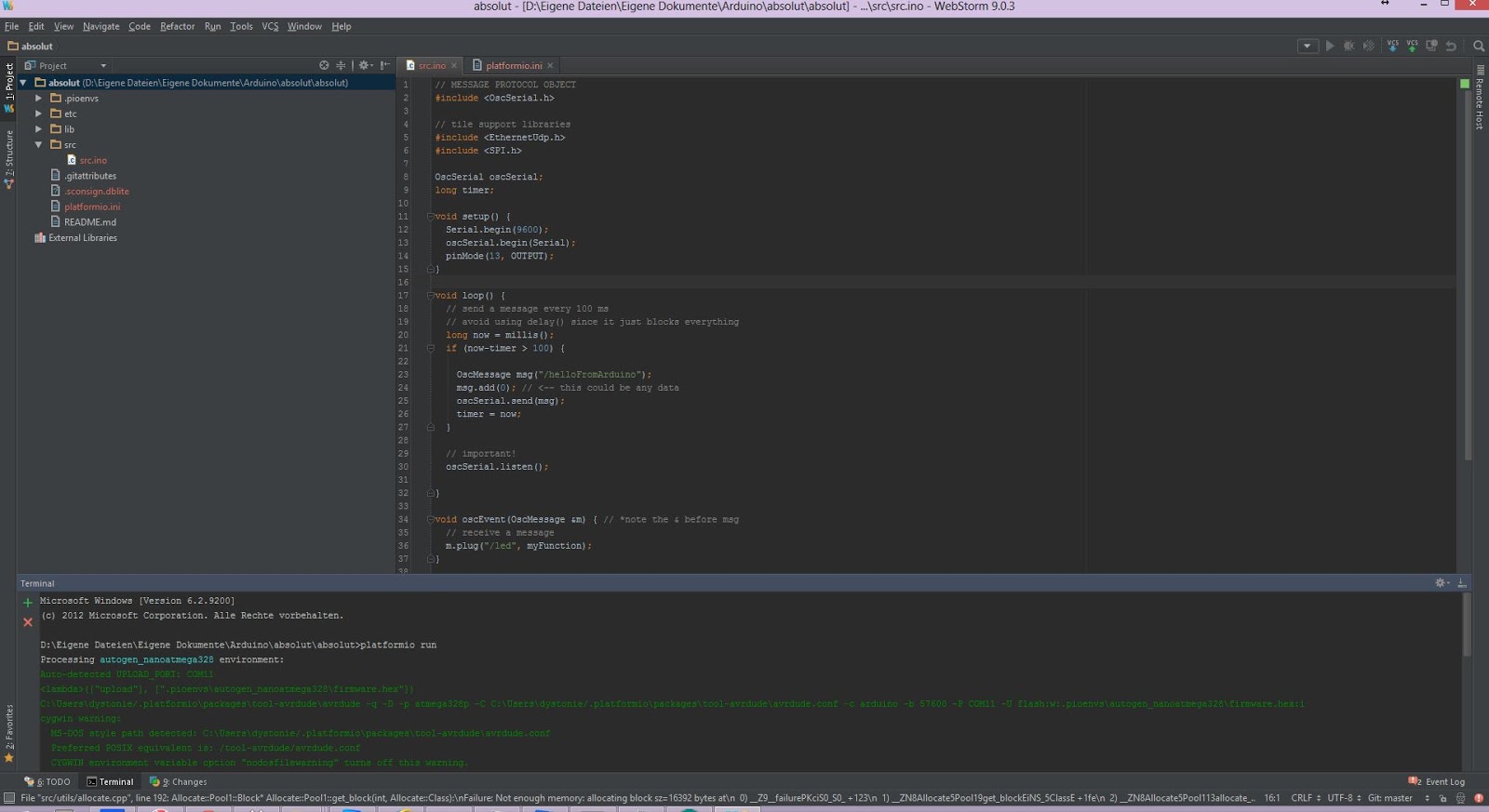Open the Remote Host side tool window
The height and width of the screenshot is (812, 1489).
(x=1480, y=98)
